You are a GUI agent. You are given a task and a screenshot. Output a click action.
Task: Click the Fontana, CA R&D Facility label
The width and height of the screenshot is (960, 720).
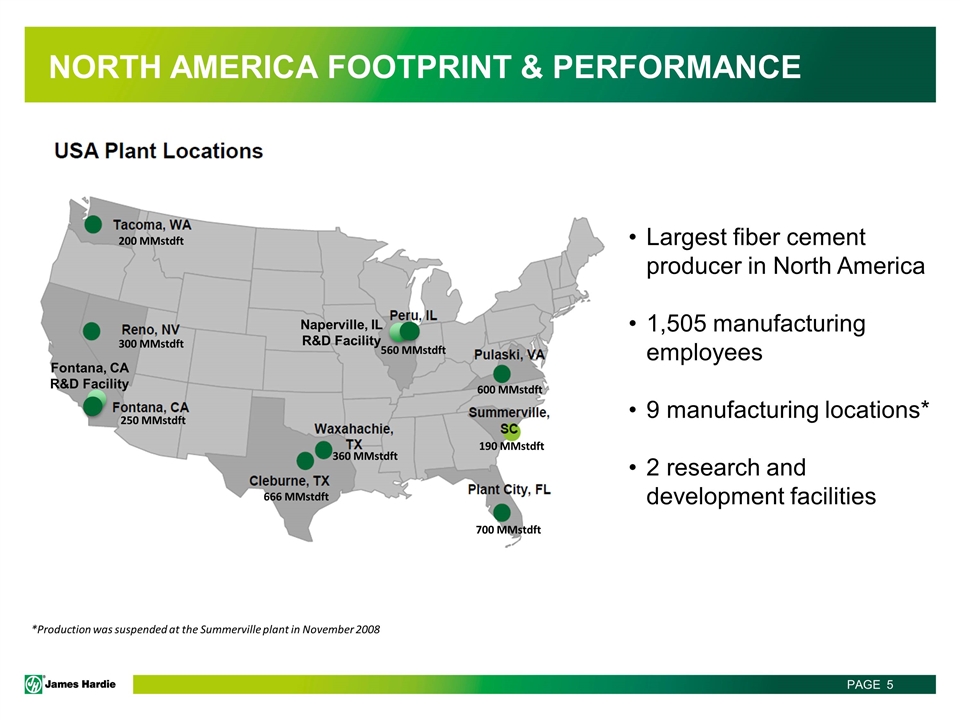pyautogui.click(x=90, y=376)
